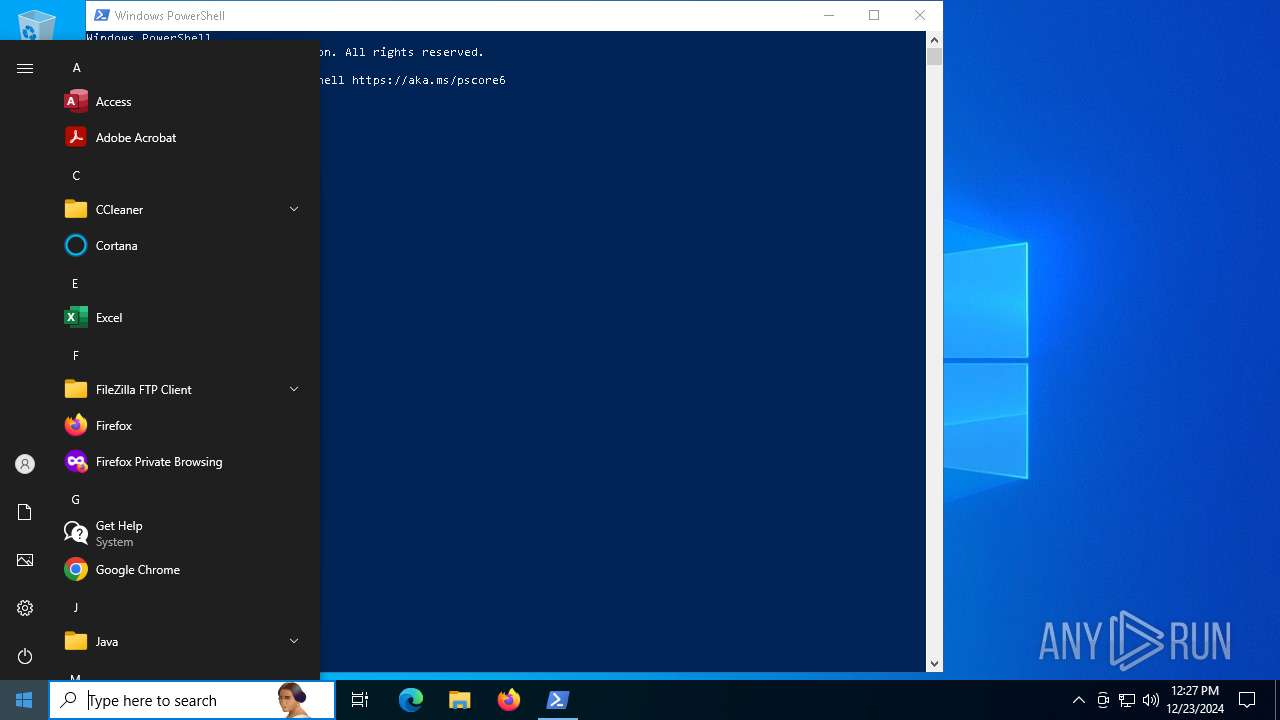Click the volume speaker tray icon

[x=1150, y=700]
